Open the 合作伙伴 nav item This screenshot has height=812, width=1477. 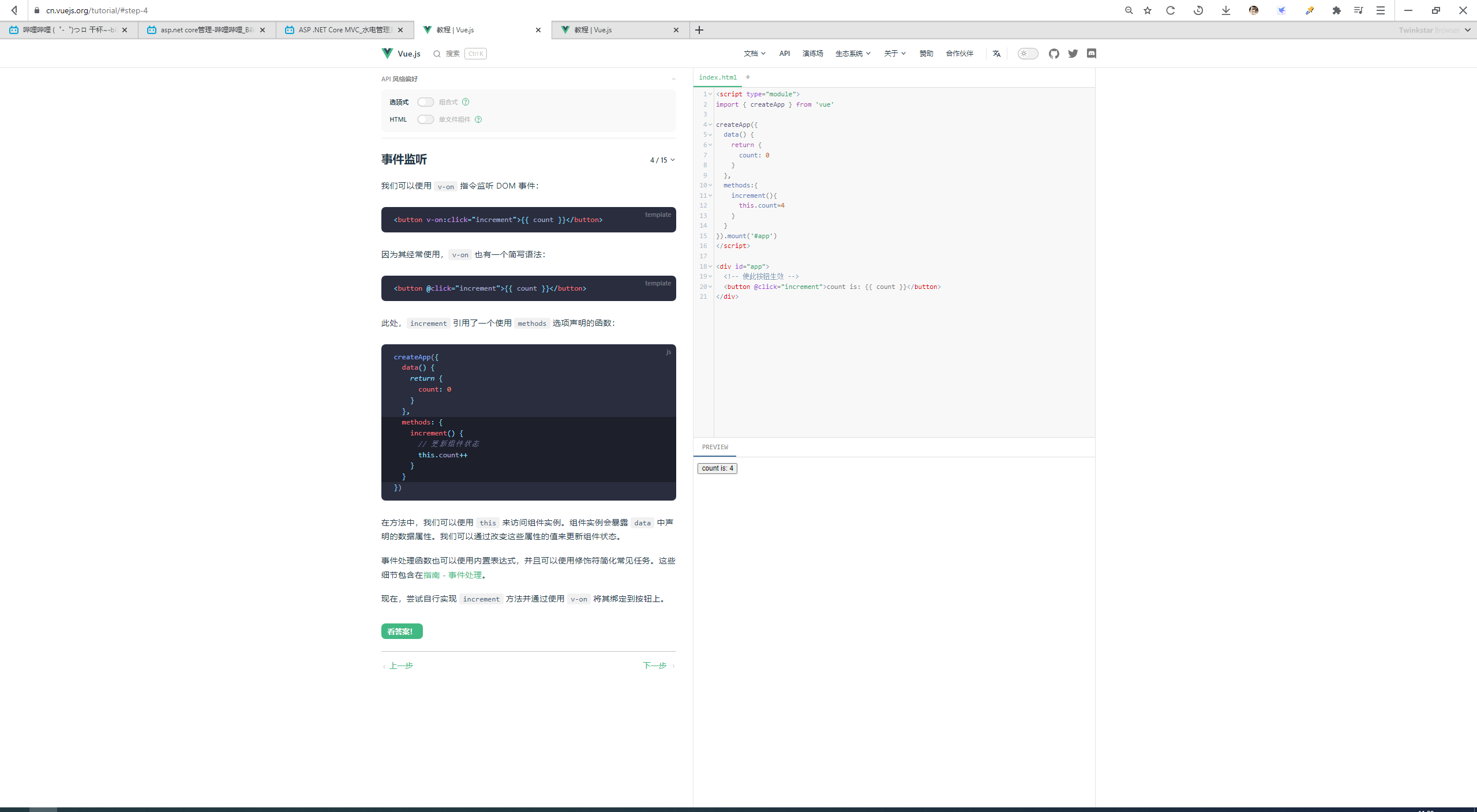[x=959, y=54]
